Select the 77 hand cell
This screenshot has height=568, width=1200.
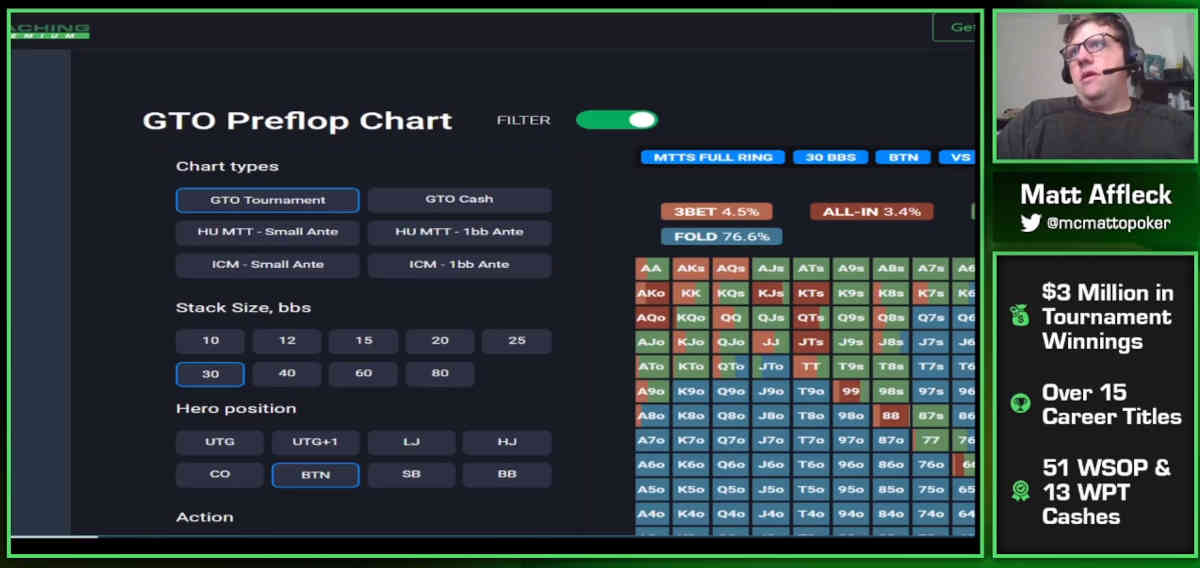(x=930, y=440)
